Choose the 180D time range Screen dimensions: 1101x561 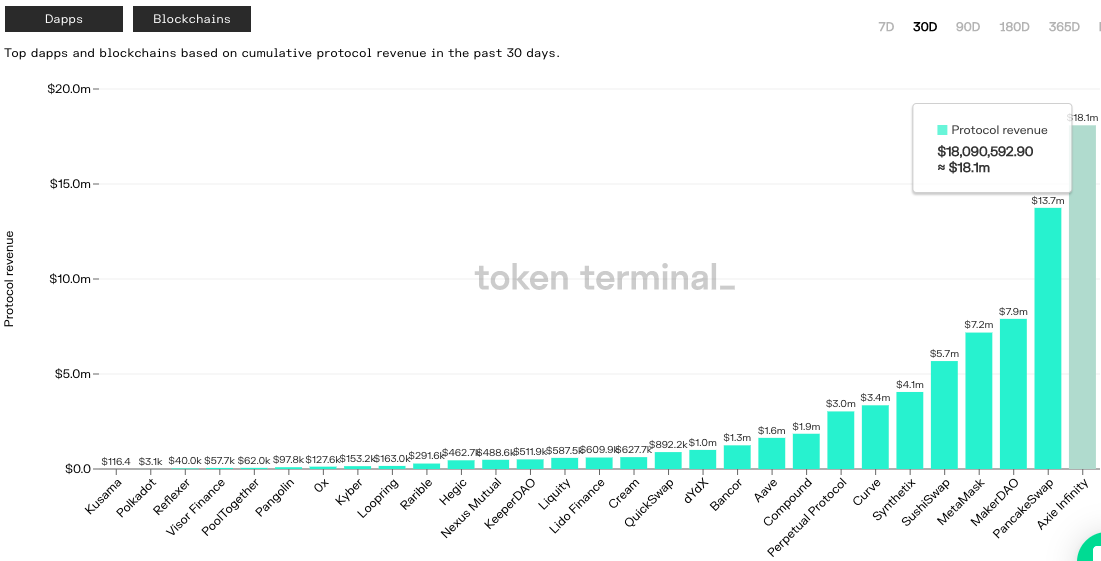1014,27
